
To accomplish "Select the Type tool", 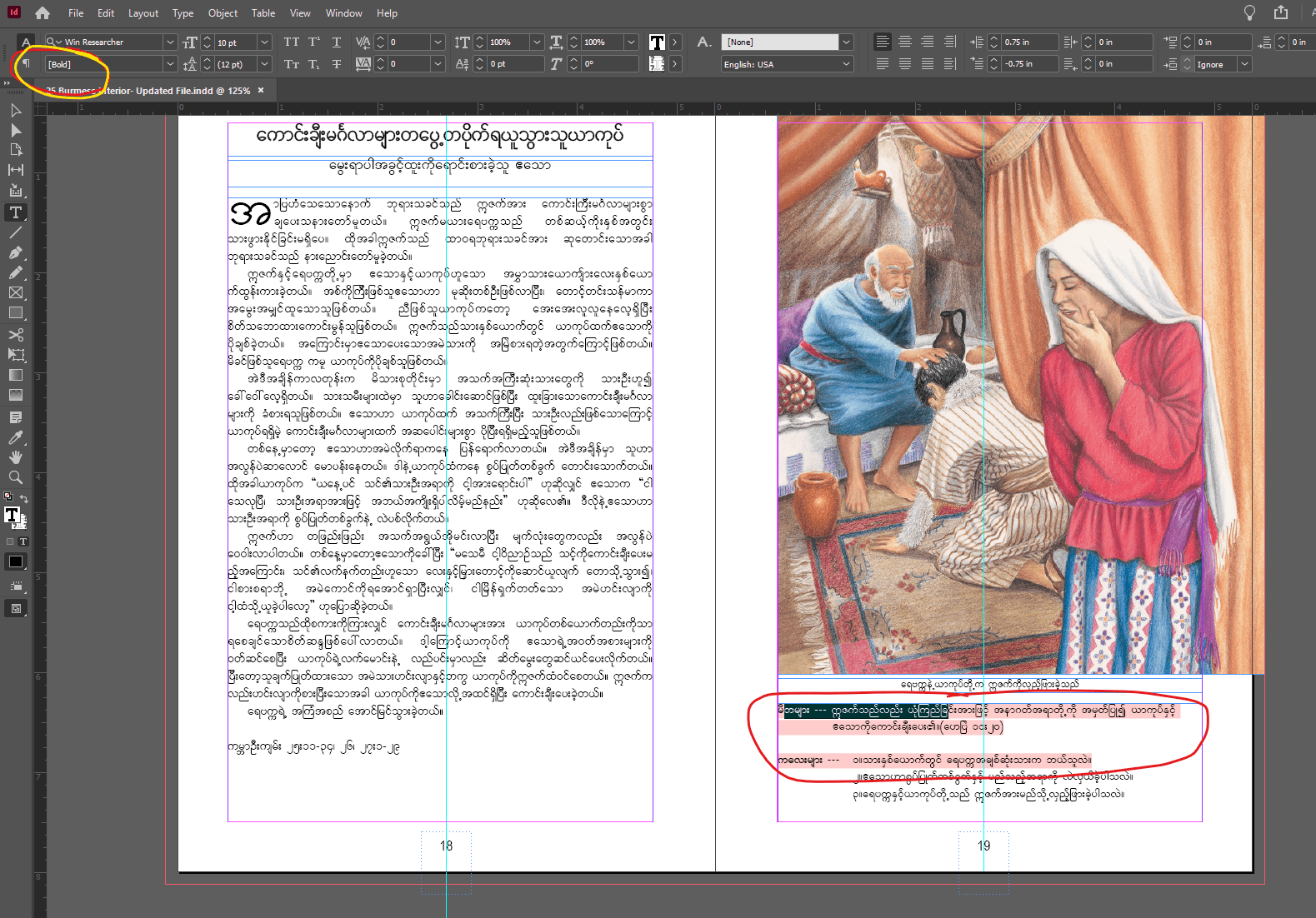I will coord(16,212).
